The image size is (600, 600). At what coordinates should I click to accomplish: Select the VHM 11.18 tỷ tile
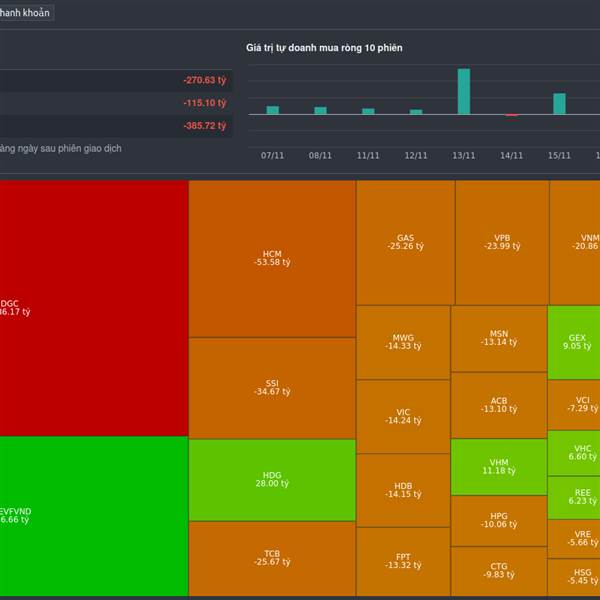pos(499,467)
